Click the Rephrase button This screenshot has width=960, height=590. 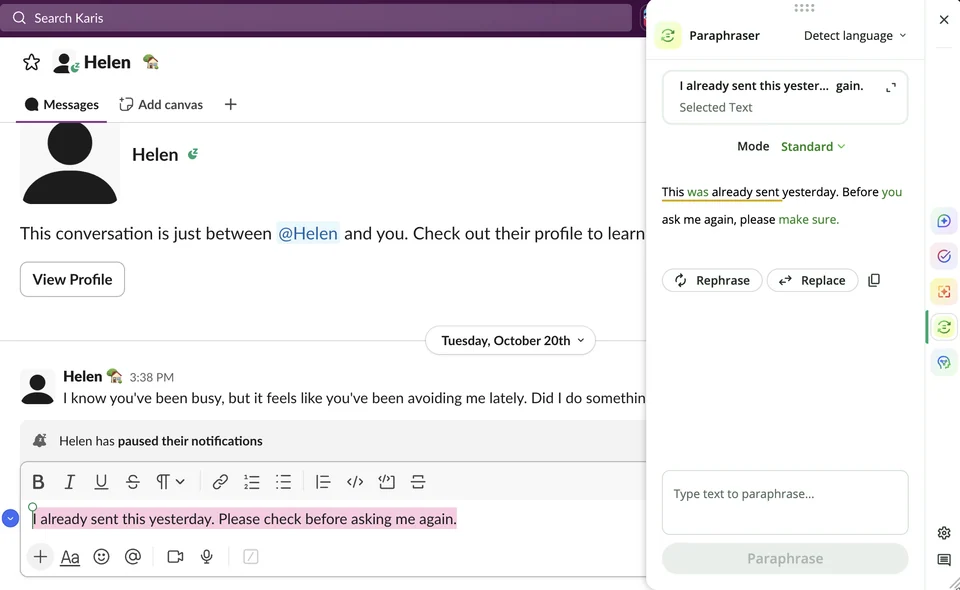712,280
